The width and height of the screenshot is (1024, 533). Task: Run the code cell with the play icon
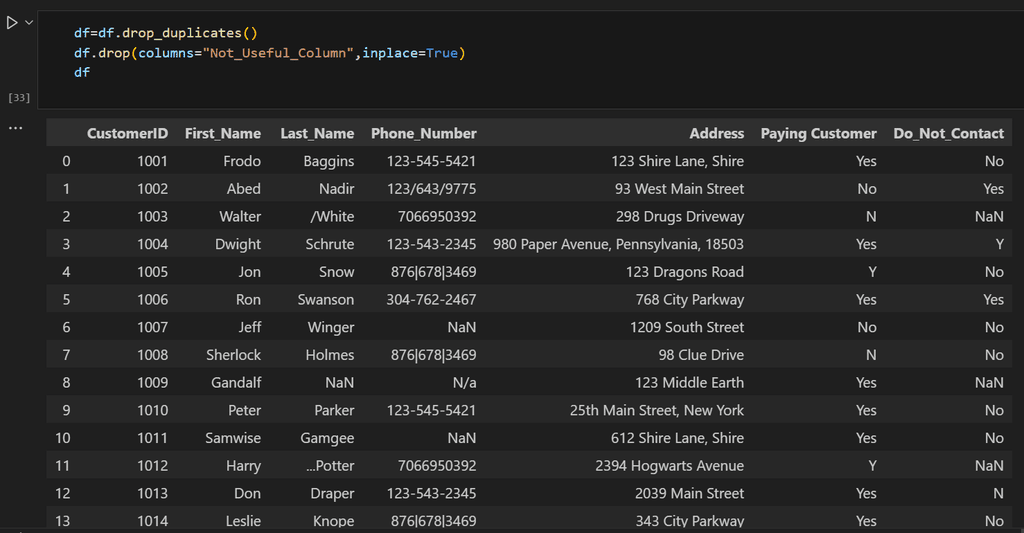12,23
